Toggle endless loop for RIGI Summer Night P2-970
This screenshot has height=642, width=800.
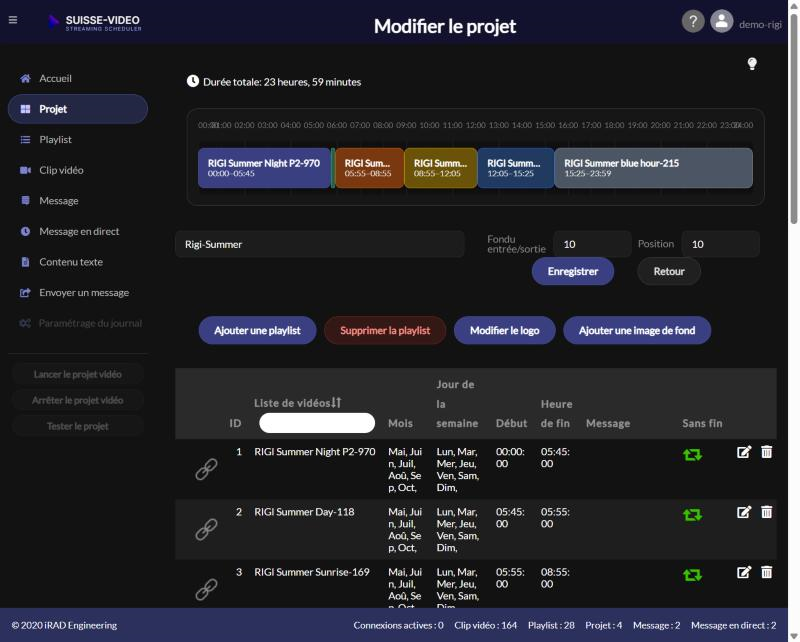pyautogui.click(x=692, y=454)
